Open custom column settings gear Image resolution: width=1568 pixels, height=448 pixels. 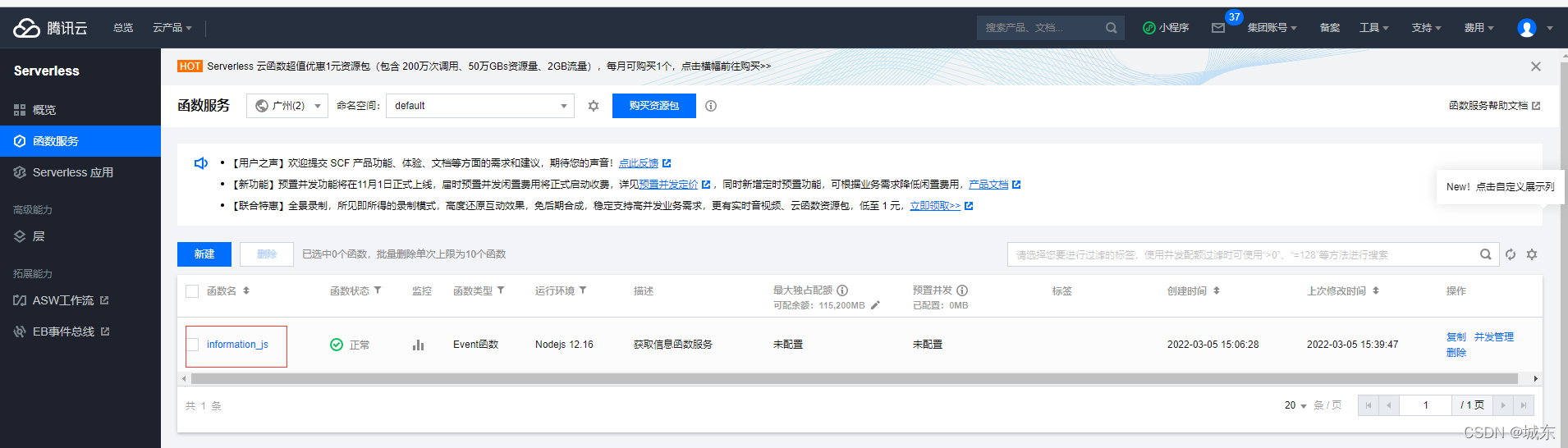1532,254
